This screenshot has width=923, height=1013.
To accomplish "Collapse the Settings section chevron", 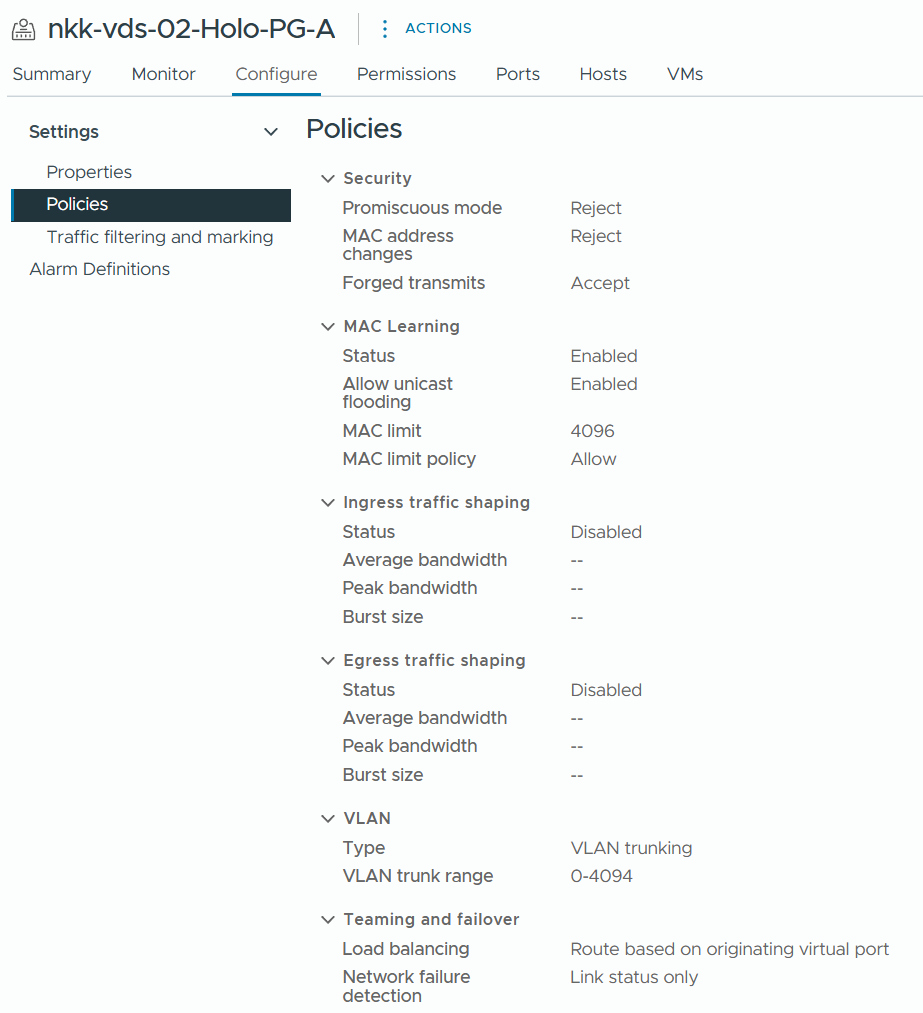I will click(x=270, y=132).
